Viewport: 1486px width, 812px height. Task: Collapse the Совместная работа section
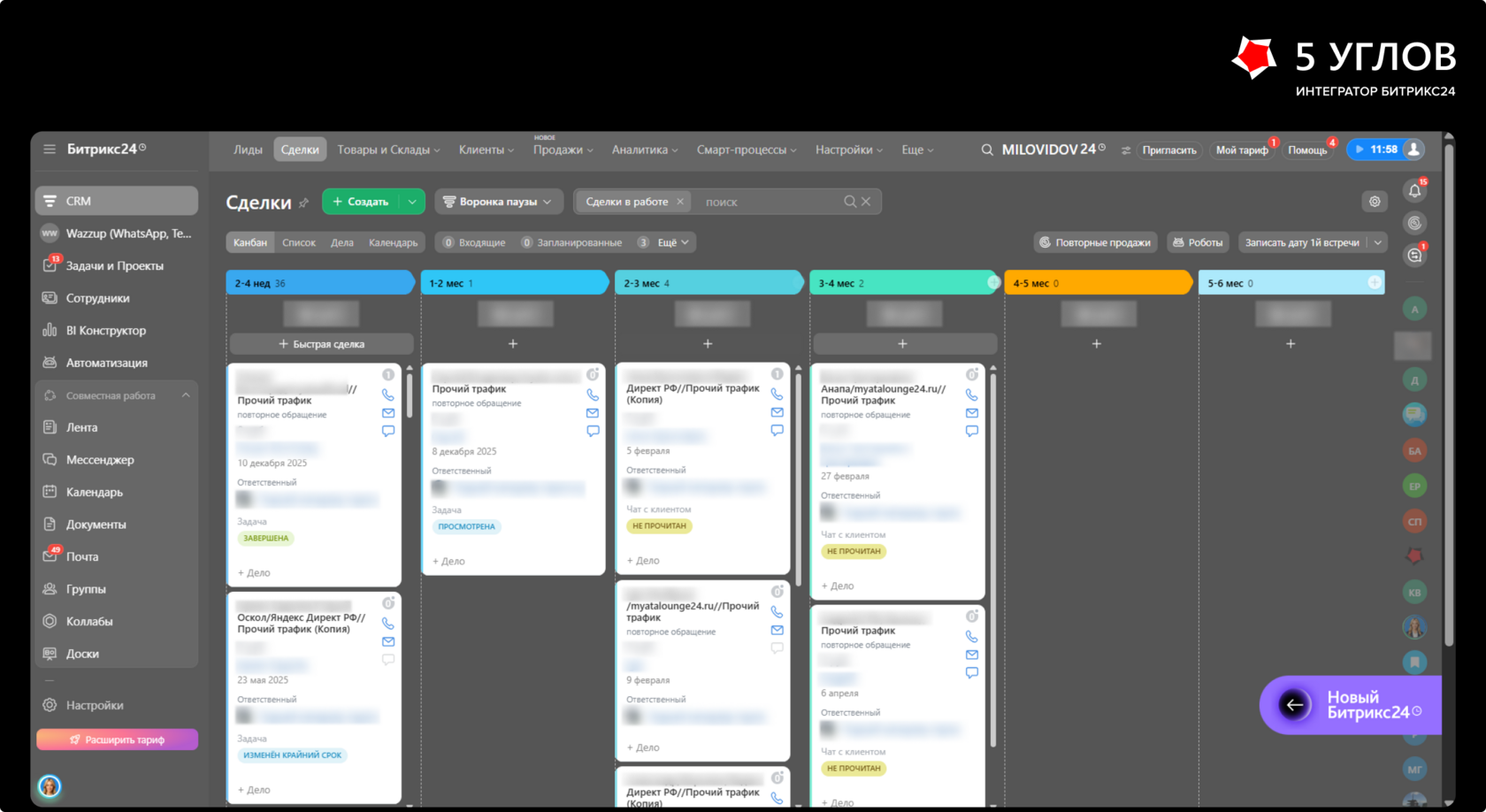(x=186, y=395)
